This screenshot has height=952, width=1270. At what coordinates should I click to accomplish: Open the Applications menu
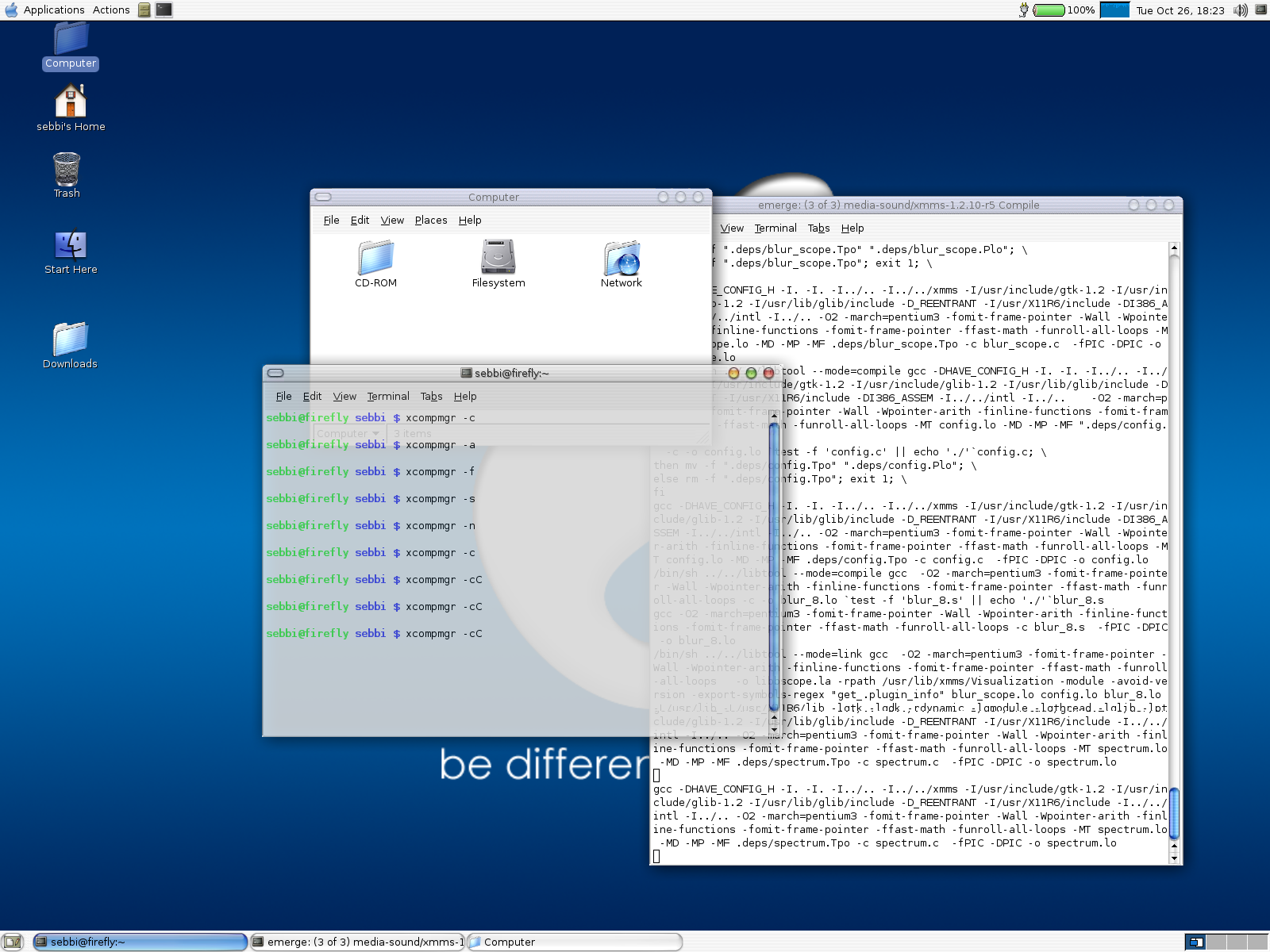[x=53, y=10]
